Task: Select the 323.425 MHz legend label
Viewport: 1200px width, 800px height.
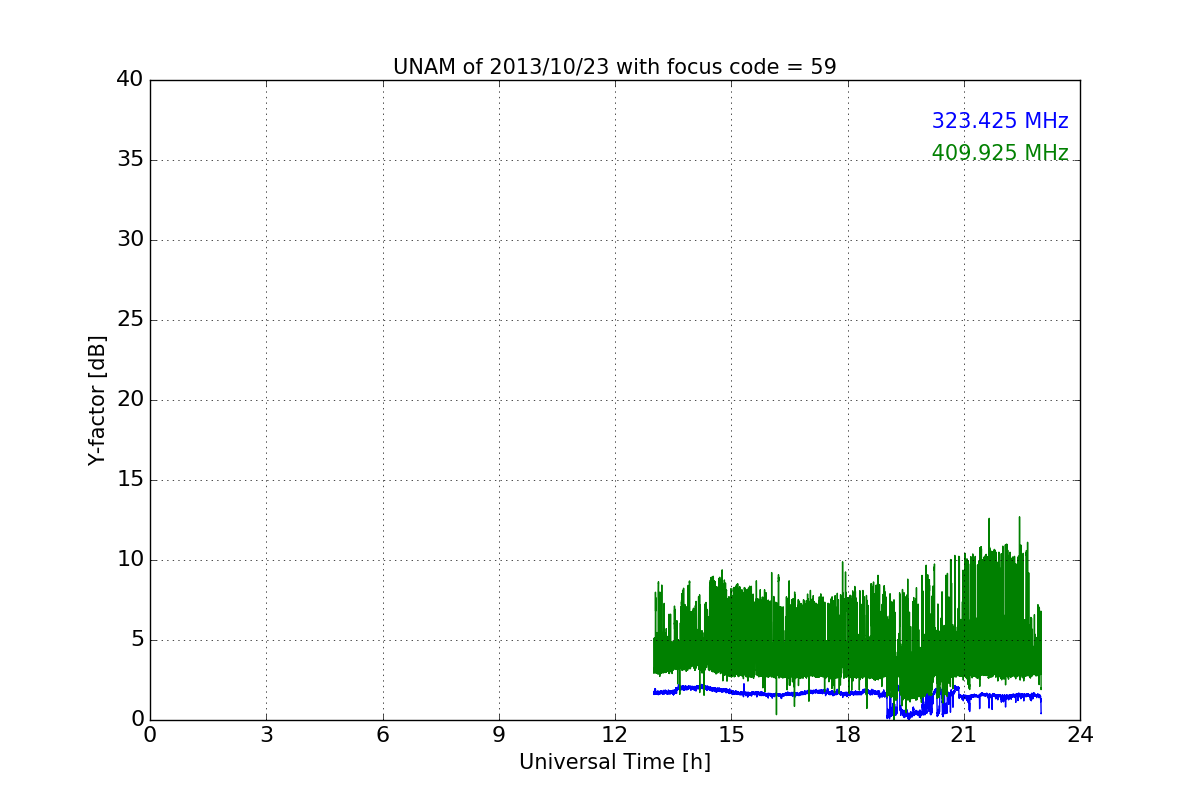Action: 1000,121
